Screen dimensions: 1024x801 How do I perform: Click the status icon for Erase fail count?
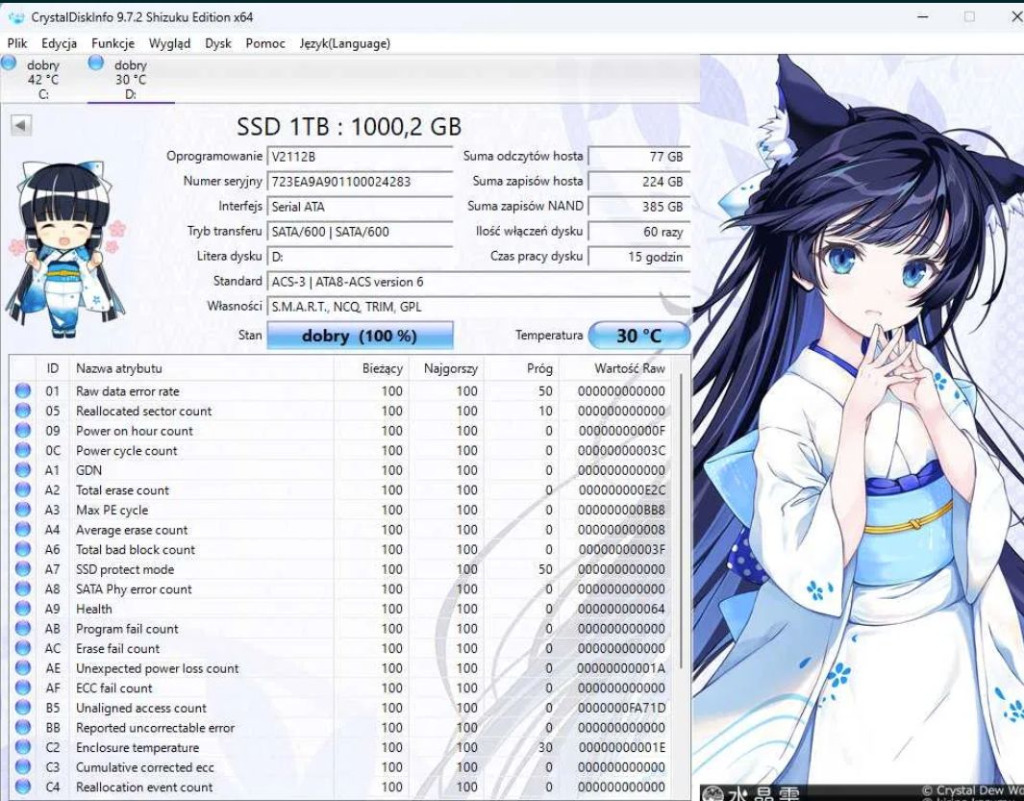click(x=23, y=648)
